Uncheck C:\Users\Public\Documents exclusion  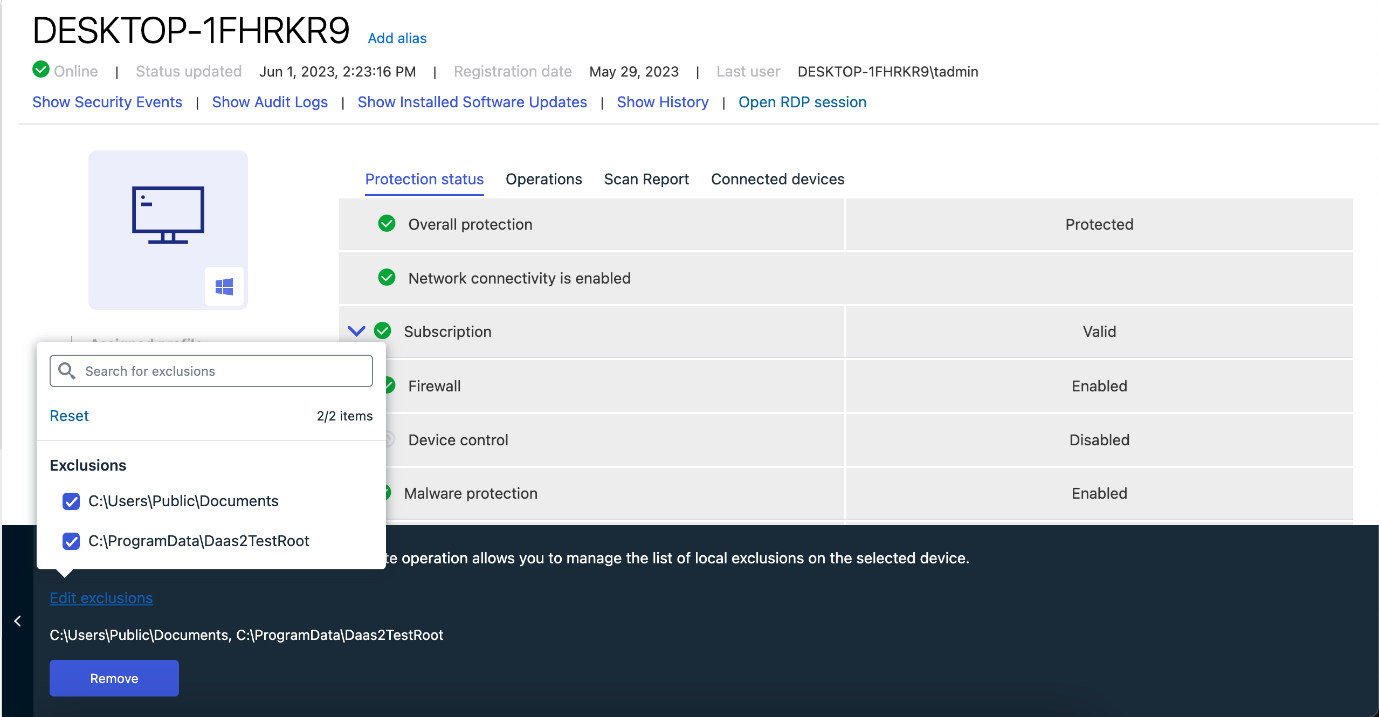(x=71, y=501)
